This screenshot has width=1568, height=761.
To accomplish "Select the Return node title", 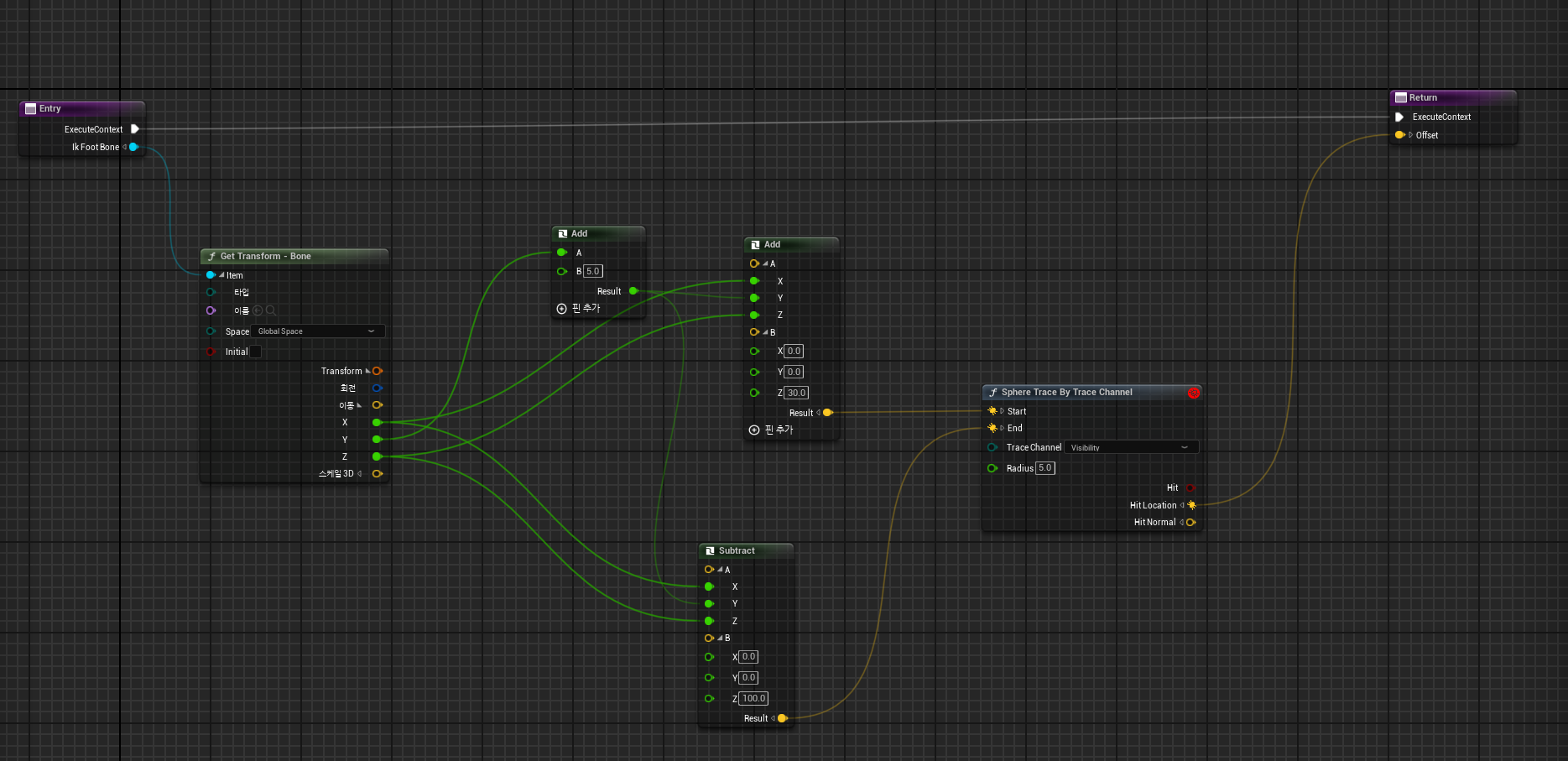I will coord(1423,97).
